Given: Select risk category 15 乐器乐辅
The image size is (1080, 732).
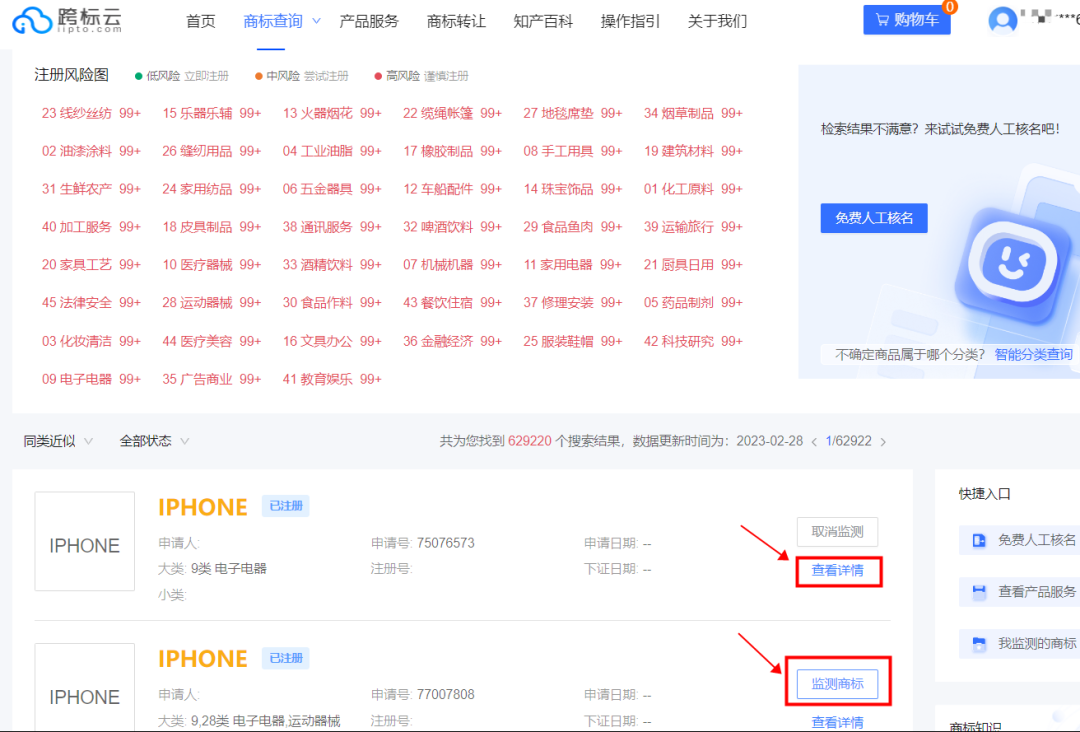Looking at the screenshot, I should (211, 113).
